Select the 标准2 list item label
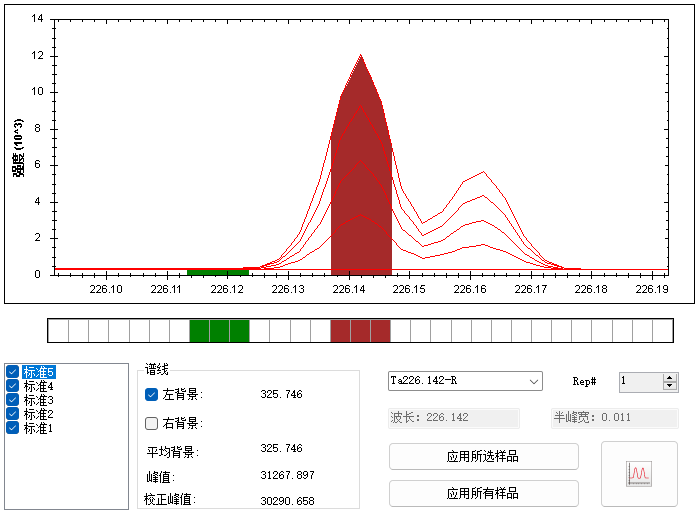699x514 pixels. tap(38, 414)
